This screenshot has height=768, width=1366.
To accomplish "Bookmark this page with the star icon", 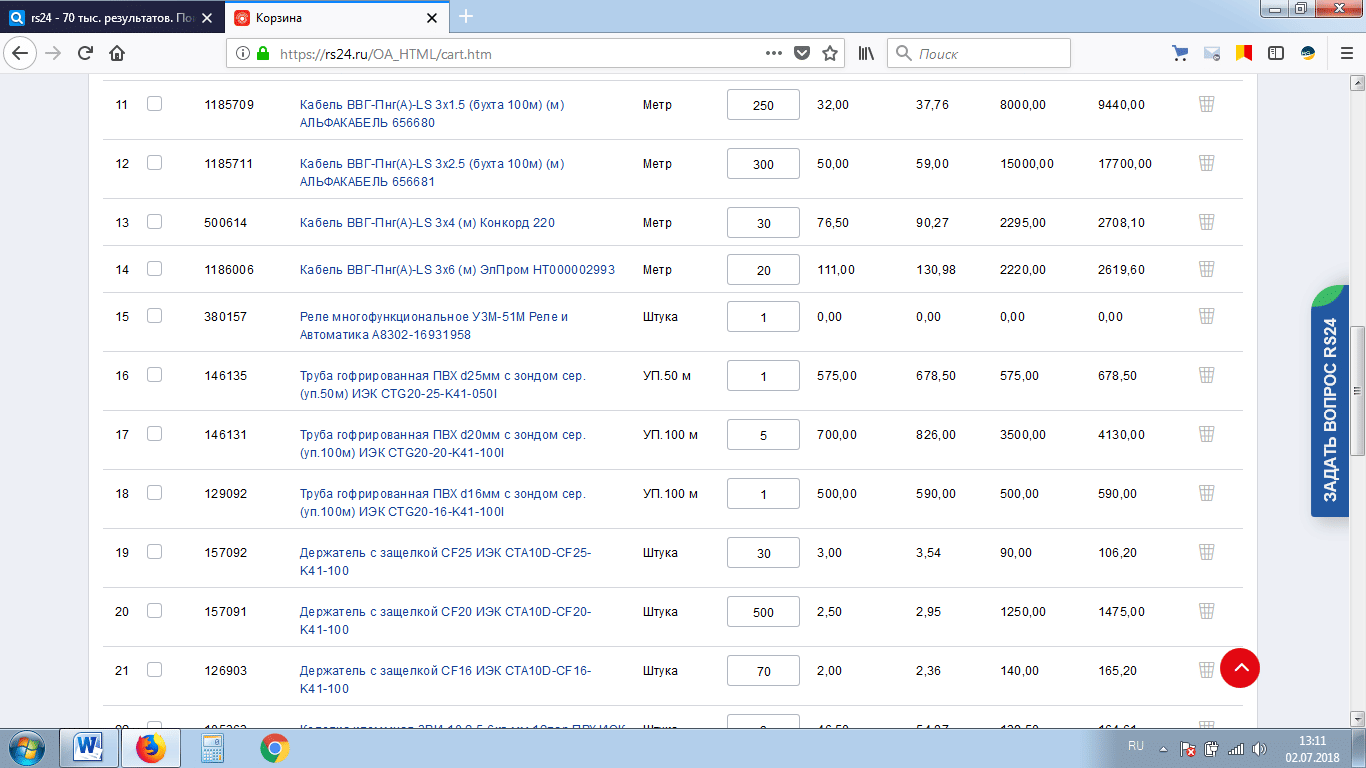I will [829, 54].
